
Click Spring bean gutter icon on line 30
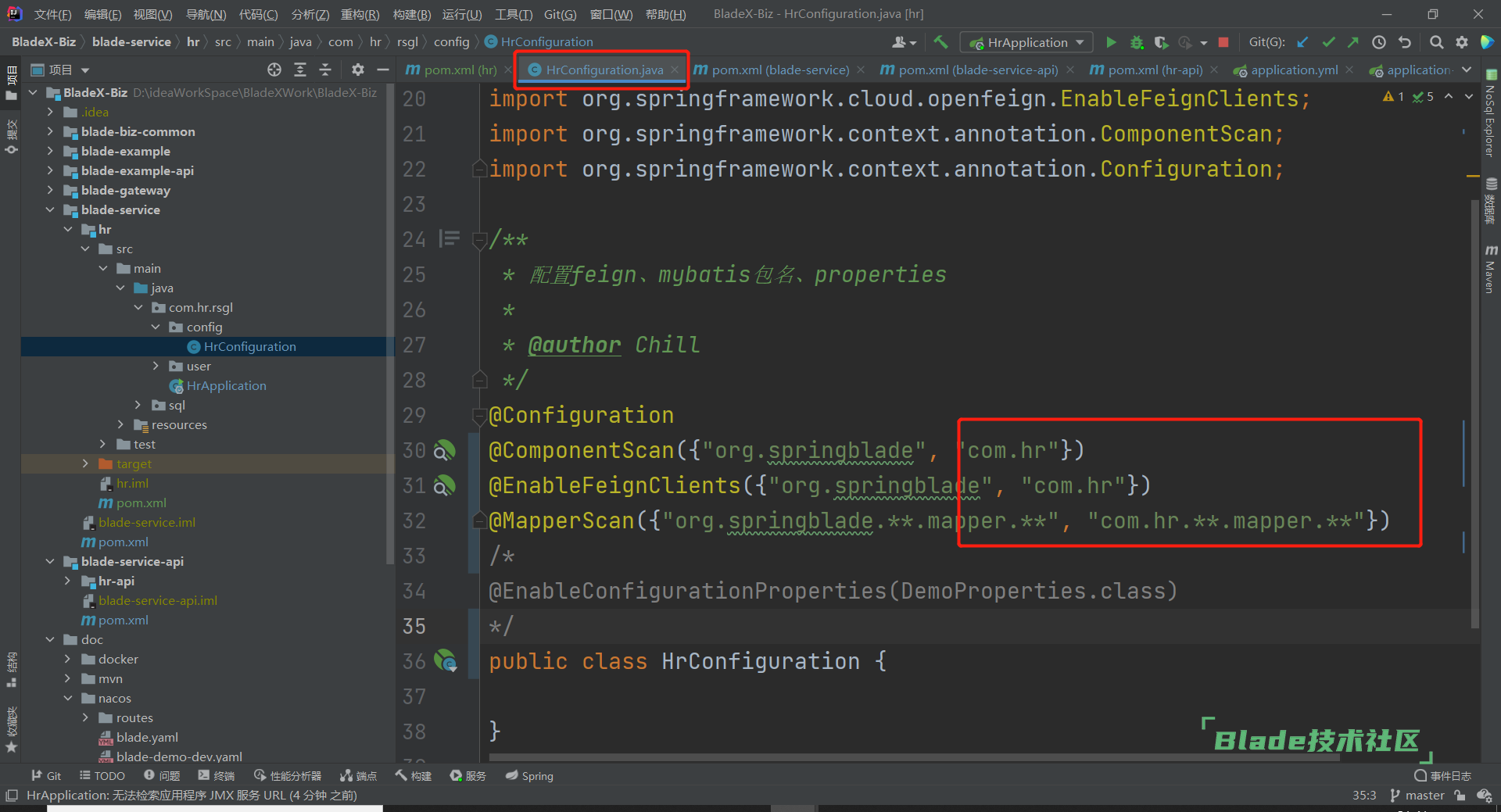tap(444, 450)
